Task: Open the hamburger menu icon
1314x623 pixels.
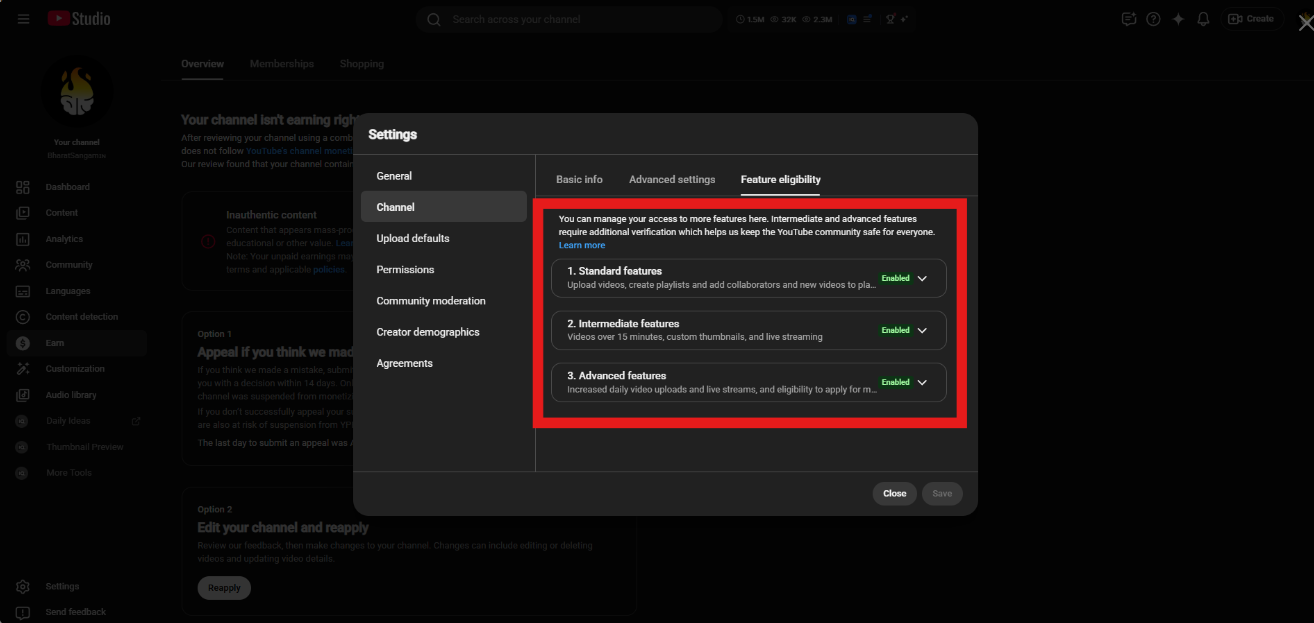Action: (23, 19)
